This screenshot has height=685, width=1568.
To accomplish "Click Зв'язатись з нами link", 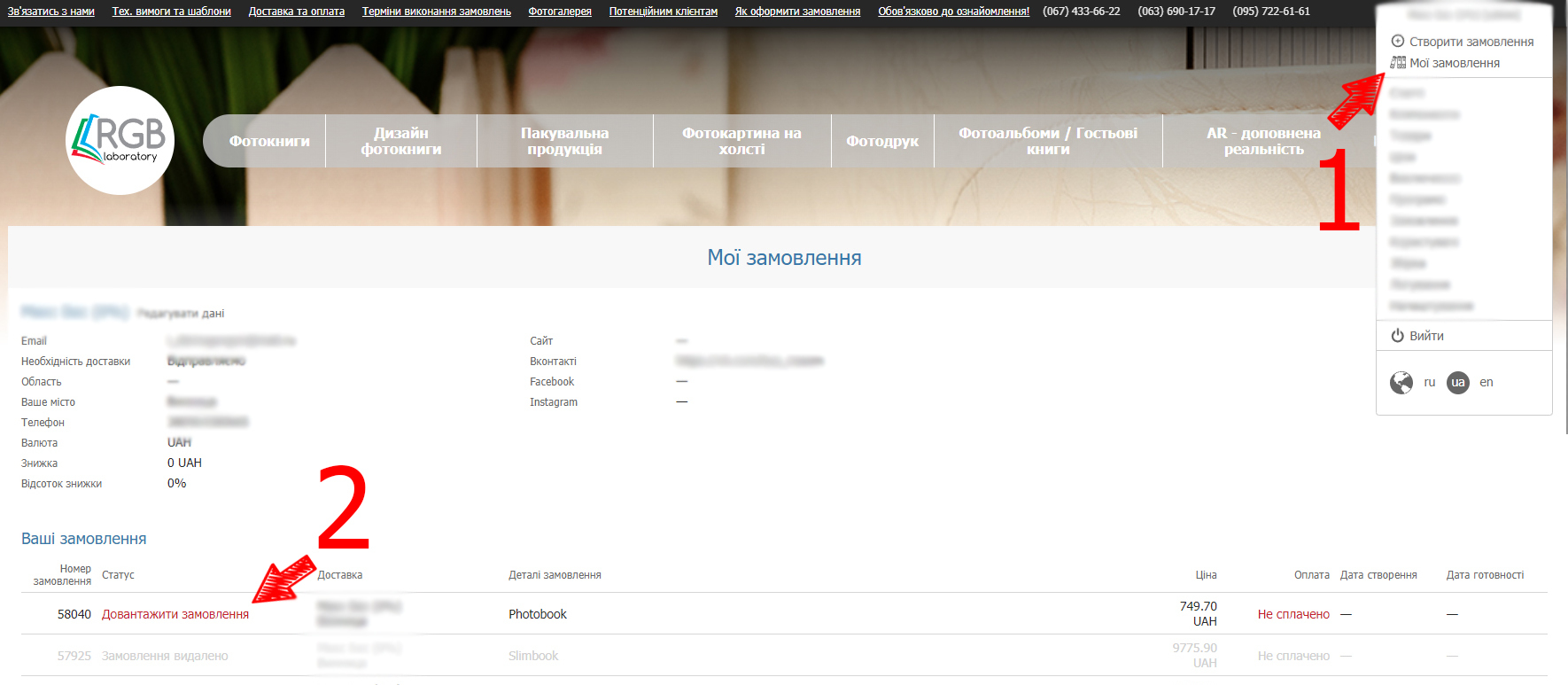I will tap(51, 12).
